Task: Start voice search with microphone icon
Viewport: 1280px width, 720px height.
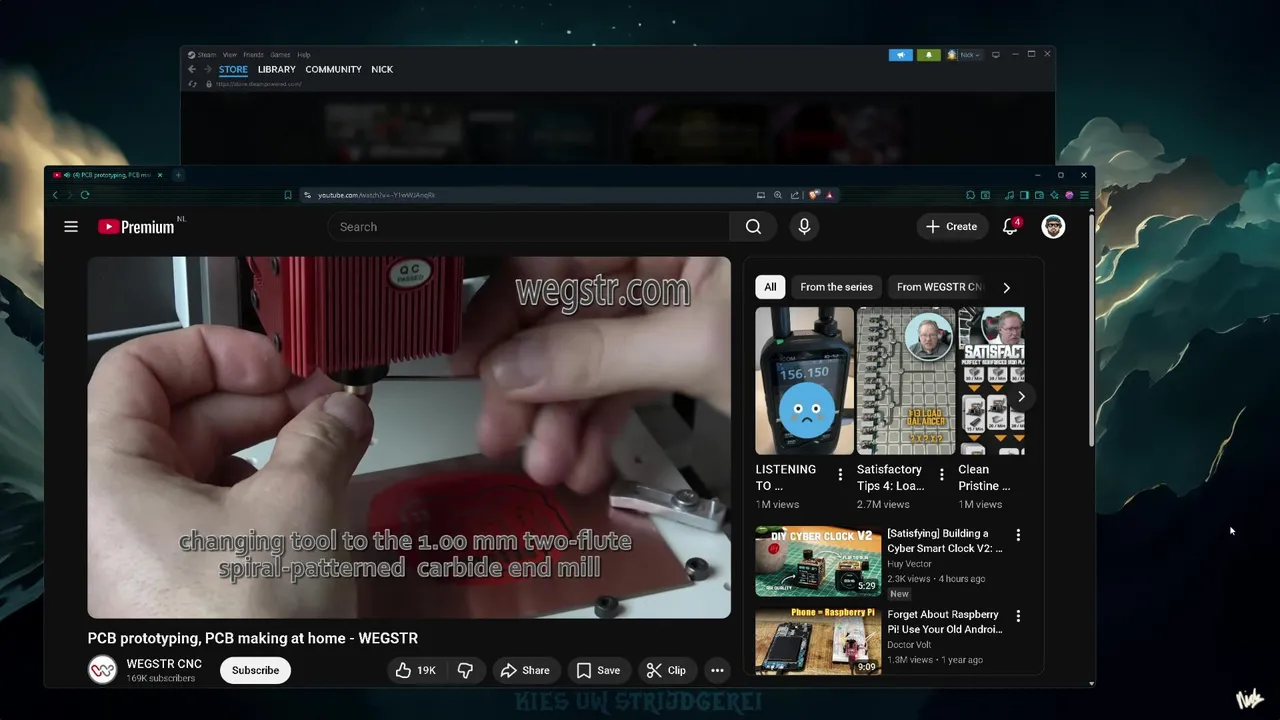Action: (804, 227)
